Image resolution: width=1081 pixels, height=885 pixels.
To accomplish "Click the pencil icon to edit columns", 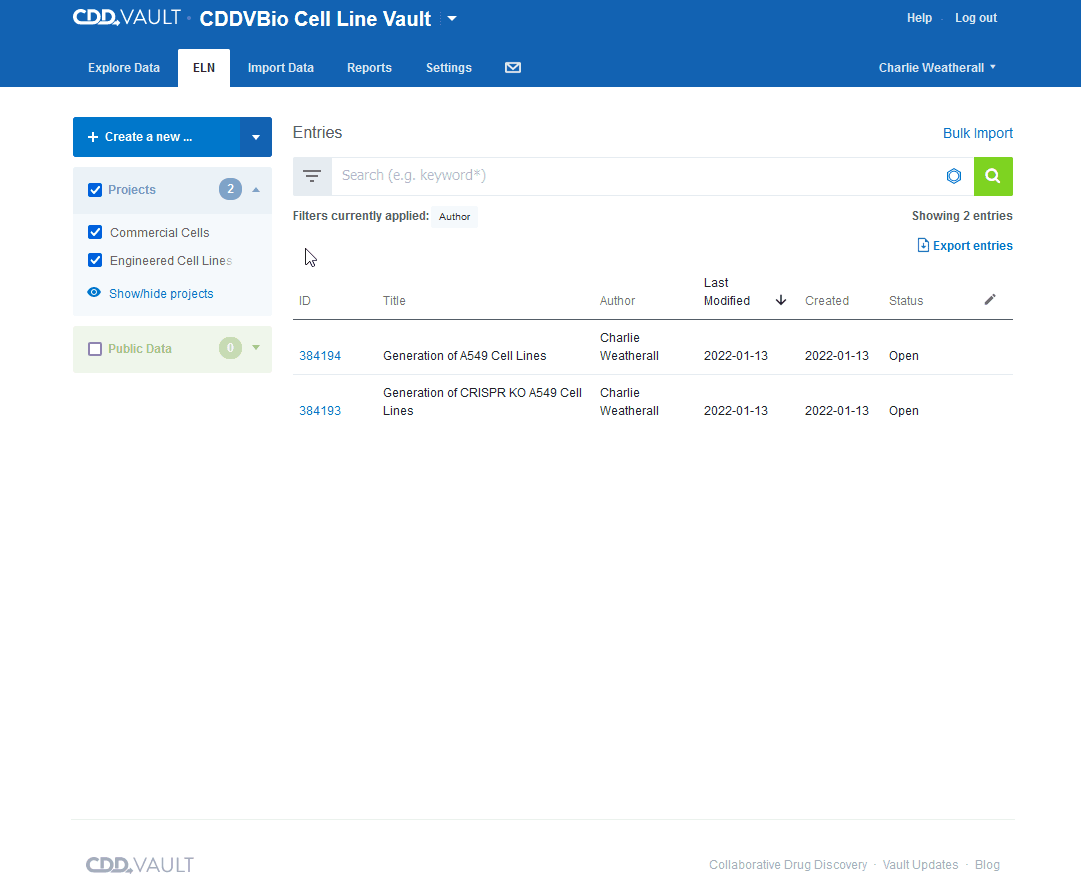I will point(989,299).
